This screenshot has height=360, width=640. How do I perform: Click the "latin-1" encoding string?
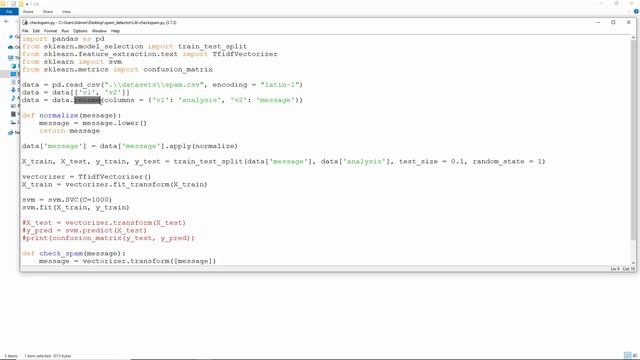coord(279,85)
